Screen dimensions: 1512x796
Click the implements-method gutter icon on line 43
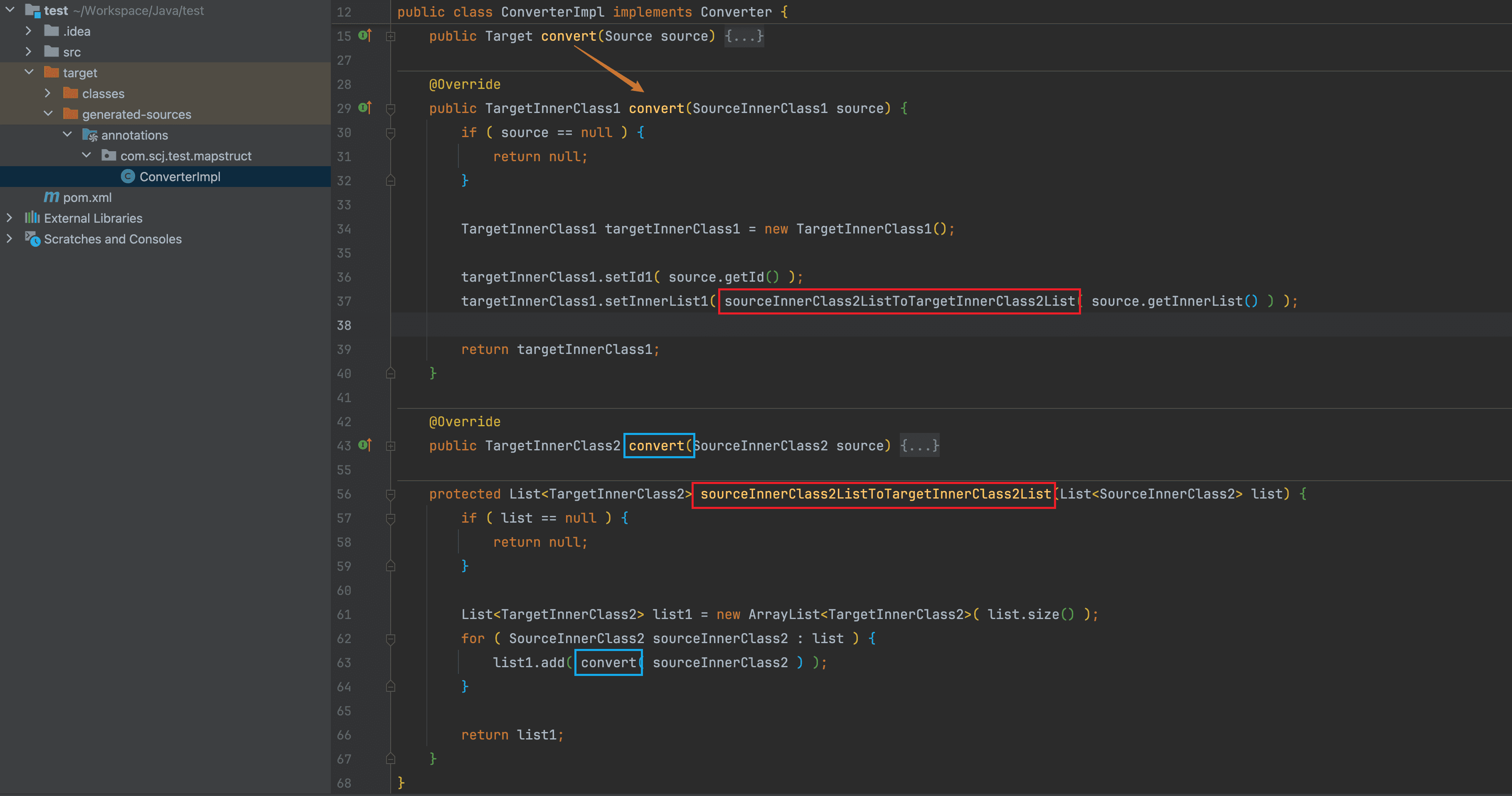pyautogui.click(x=364, y=445)
